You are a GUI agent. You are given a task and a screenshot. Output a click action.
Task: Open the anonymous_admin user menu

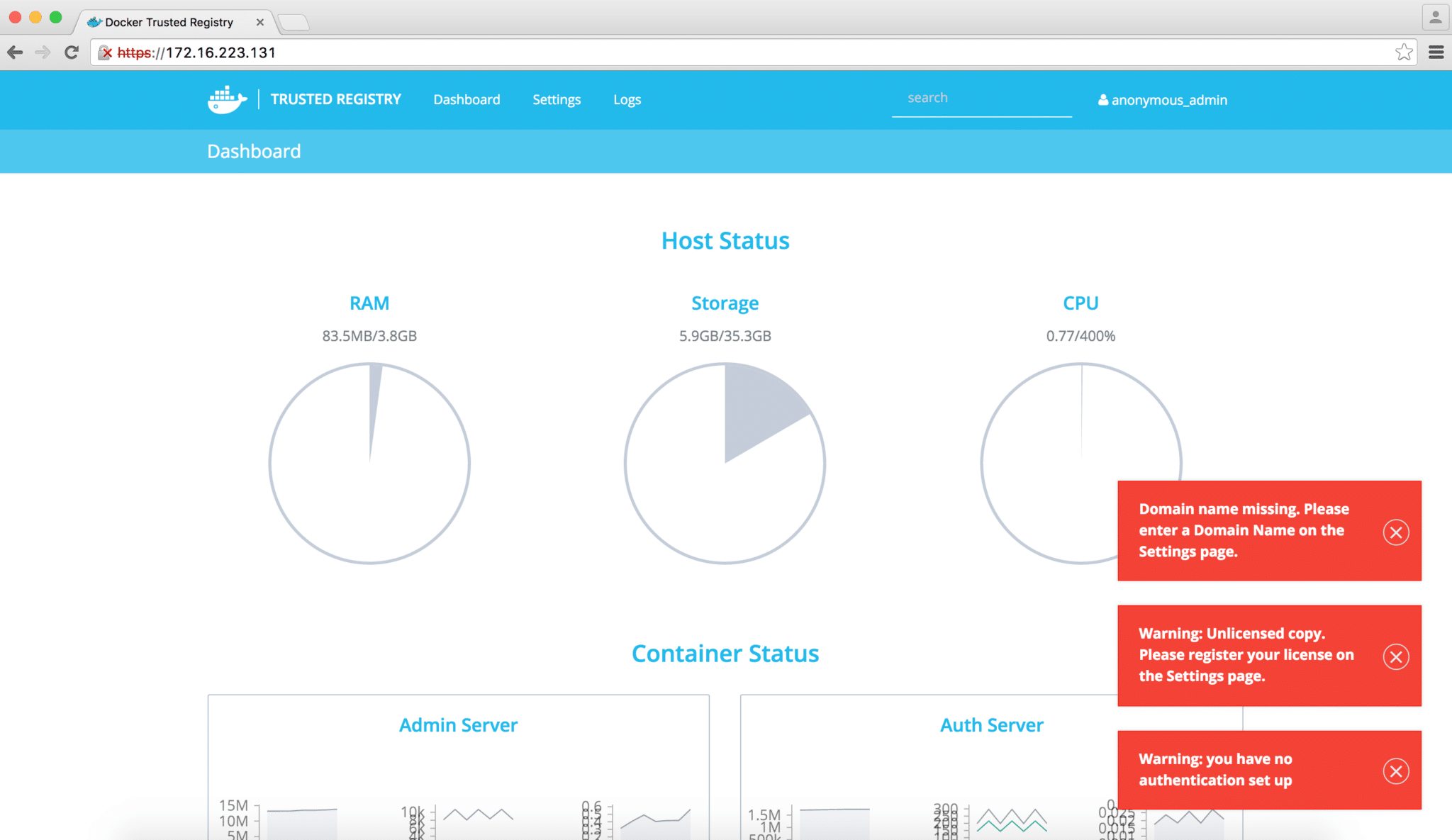pyautogui.click(x=1163, y=100)
